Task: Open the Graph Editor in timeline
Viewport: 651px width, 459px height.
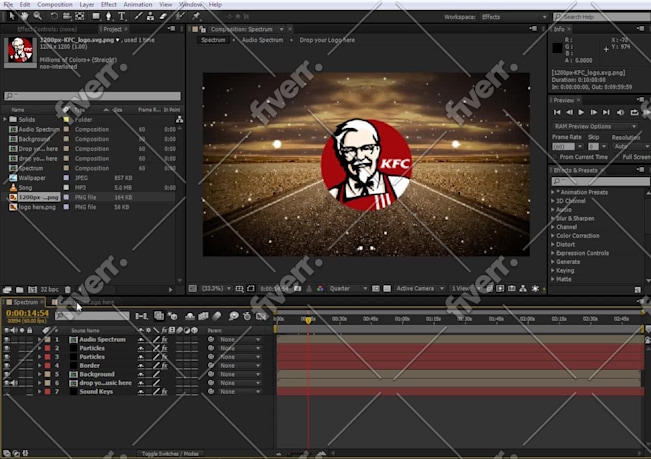Action: tap(261, 316)
